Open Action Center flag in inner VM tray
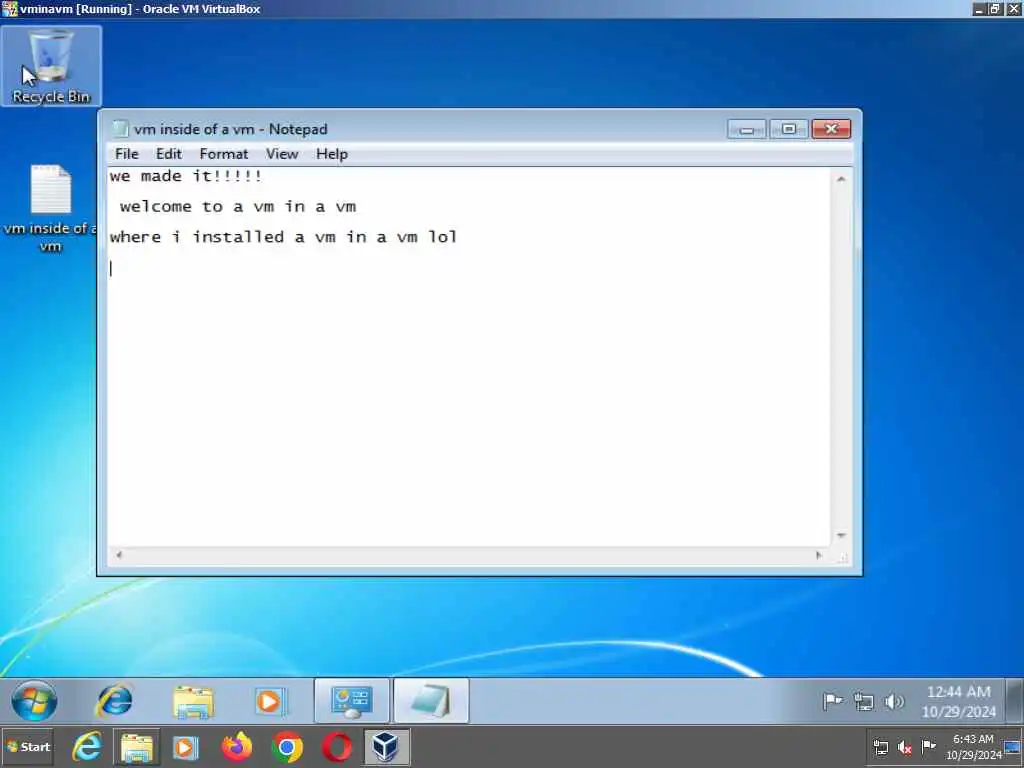The height and width of the screenshot is (768, 1024). 833,702
